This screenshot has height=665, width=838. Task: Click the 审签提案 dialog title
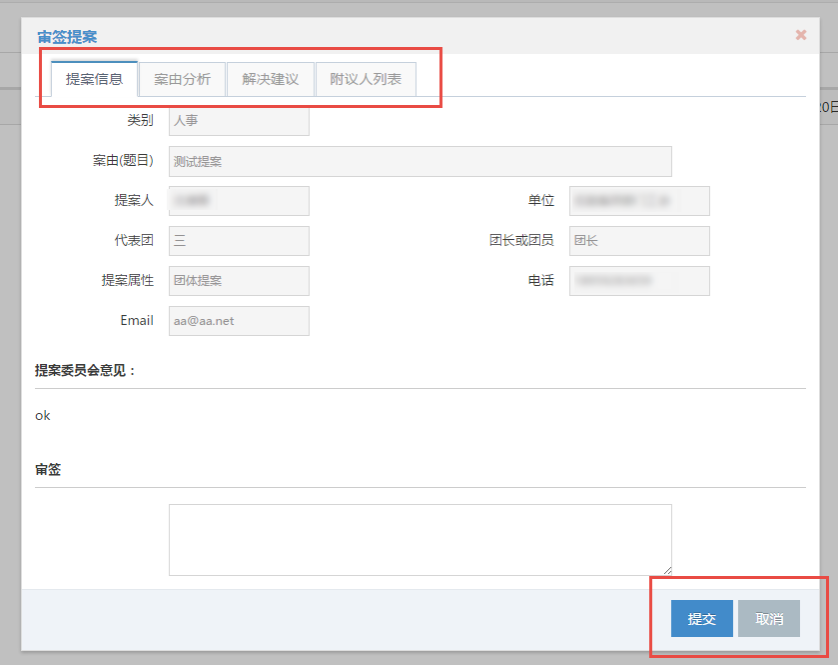click(67, 37)
